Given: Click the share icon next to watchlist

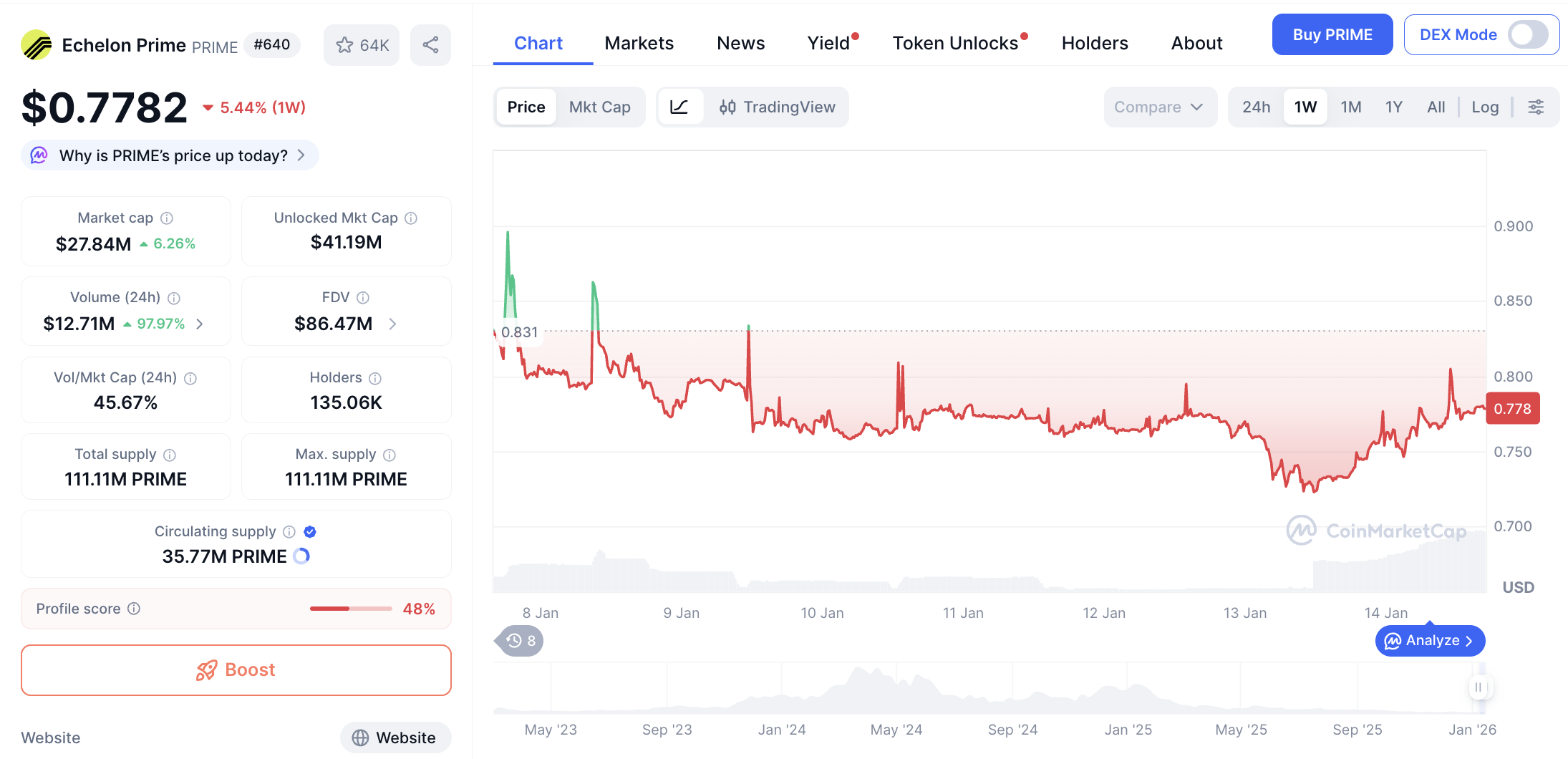Looking at the screenshot, I should click(x=430, y=45).
